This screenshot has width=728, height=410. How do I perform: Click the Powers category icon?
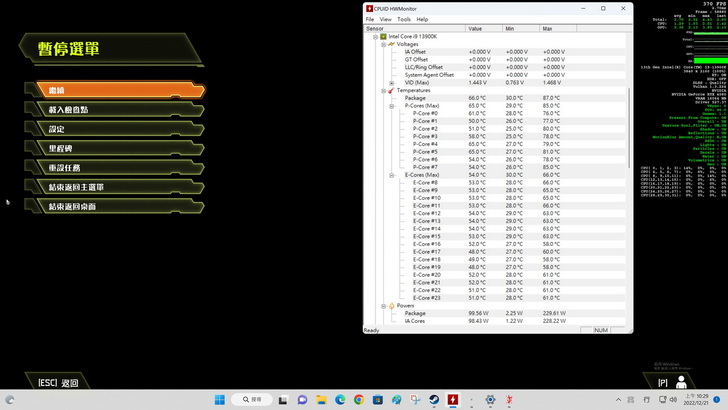pyautogui.click(x=391, y=305)
